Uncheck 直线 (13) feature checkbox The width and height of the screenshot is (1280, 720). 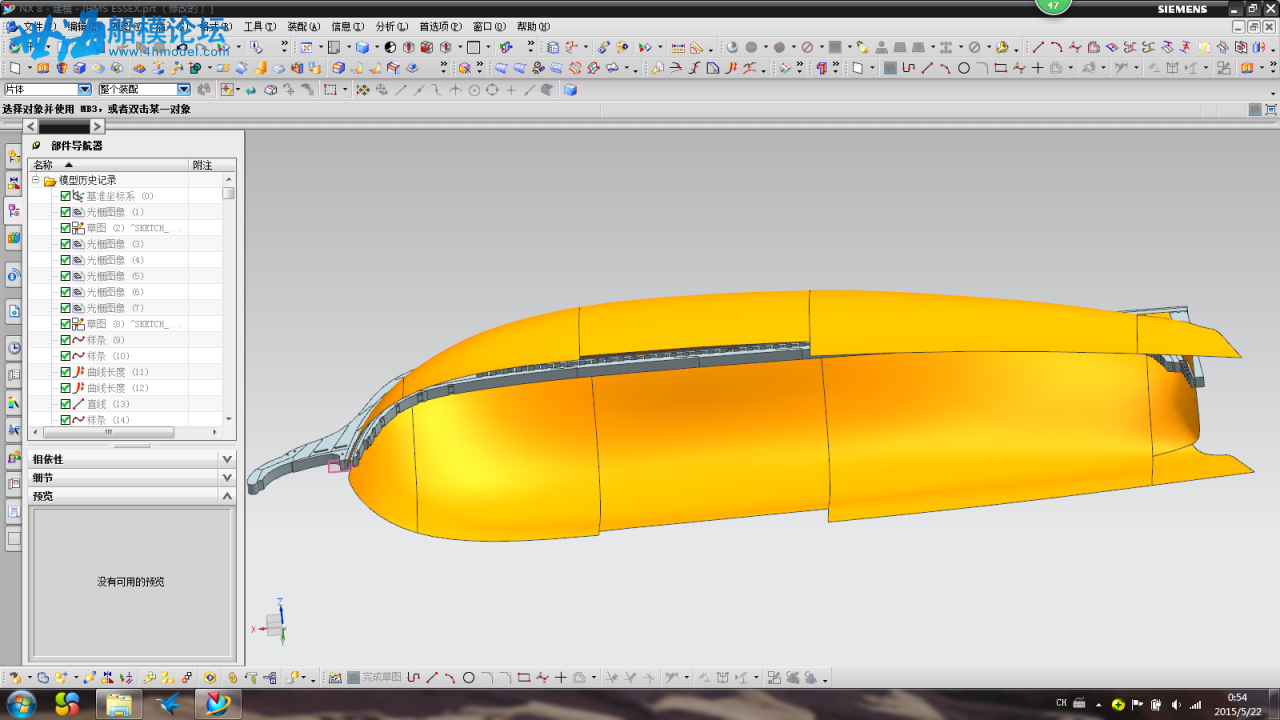click(x=66, y=404)
